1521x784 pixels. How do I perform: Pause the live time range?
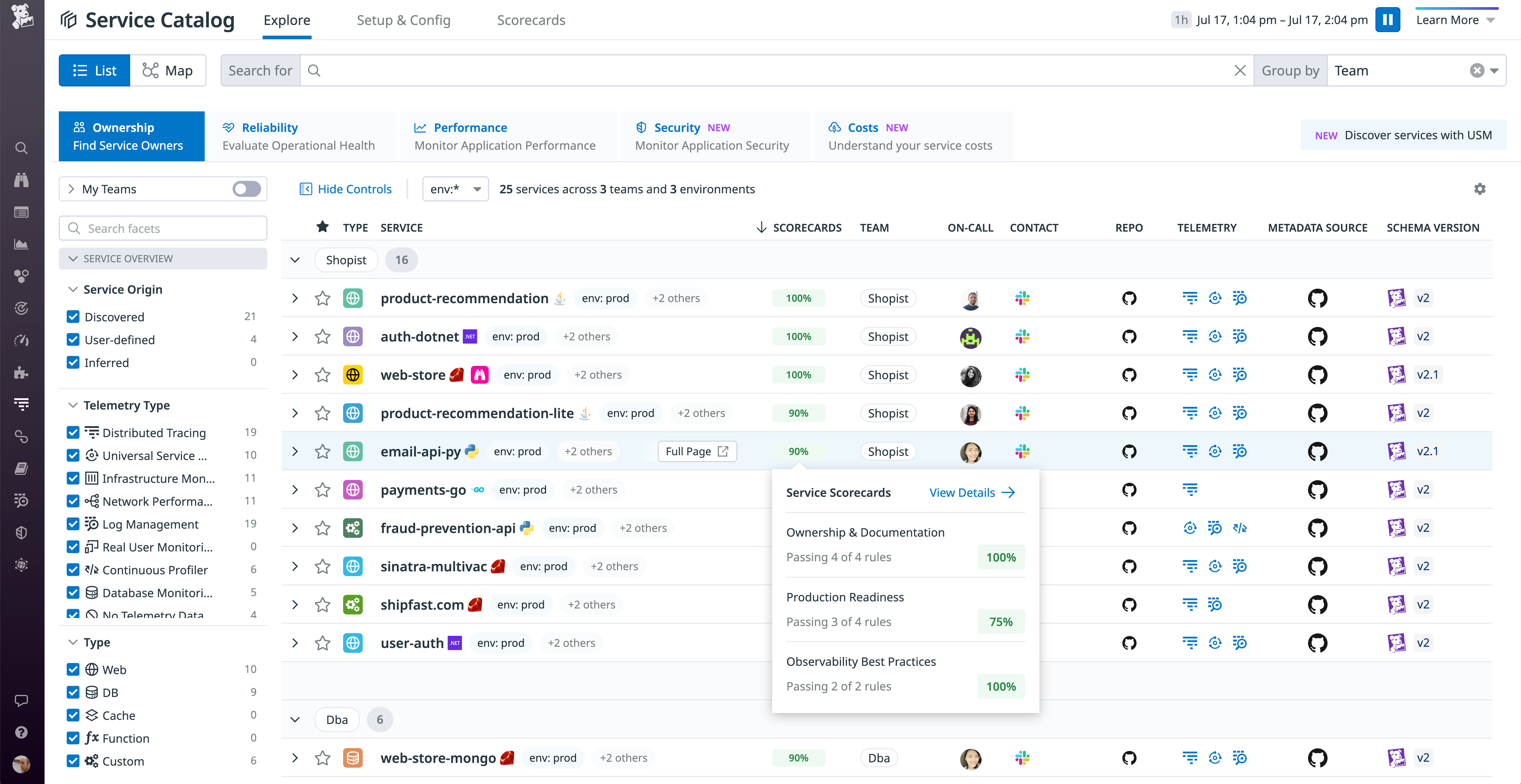point(1388,20)
